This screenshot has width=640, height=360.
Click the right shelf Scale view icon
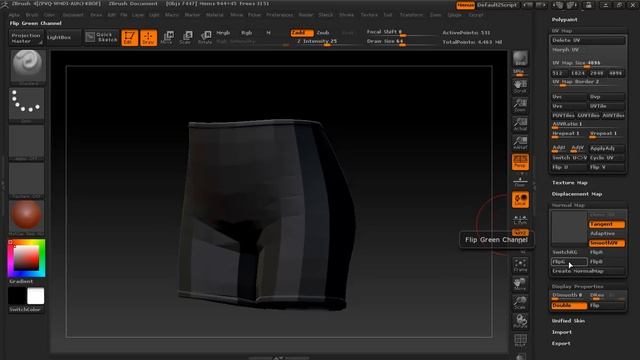pyautogui.click(x=520, y=303)
